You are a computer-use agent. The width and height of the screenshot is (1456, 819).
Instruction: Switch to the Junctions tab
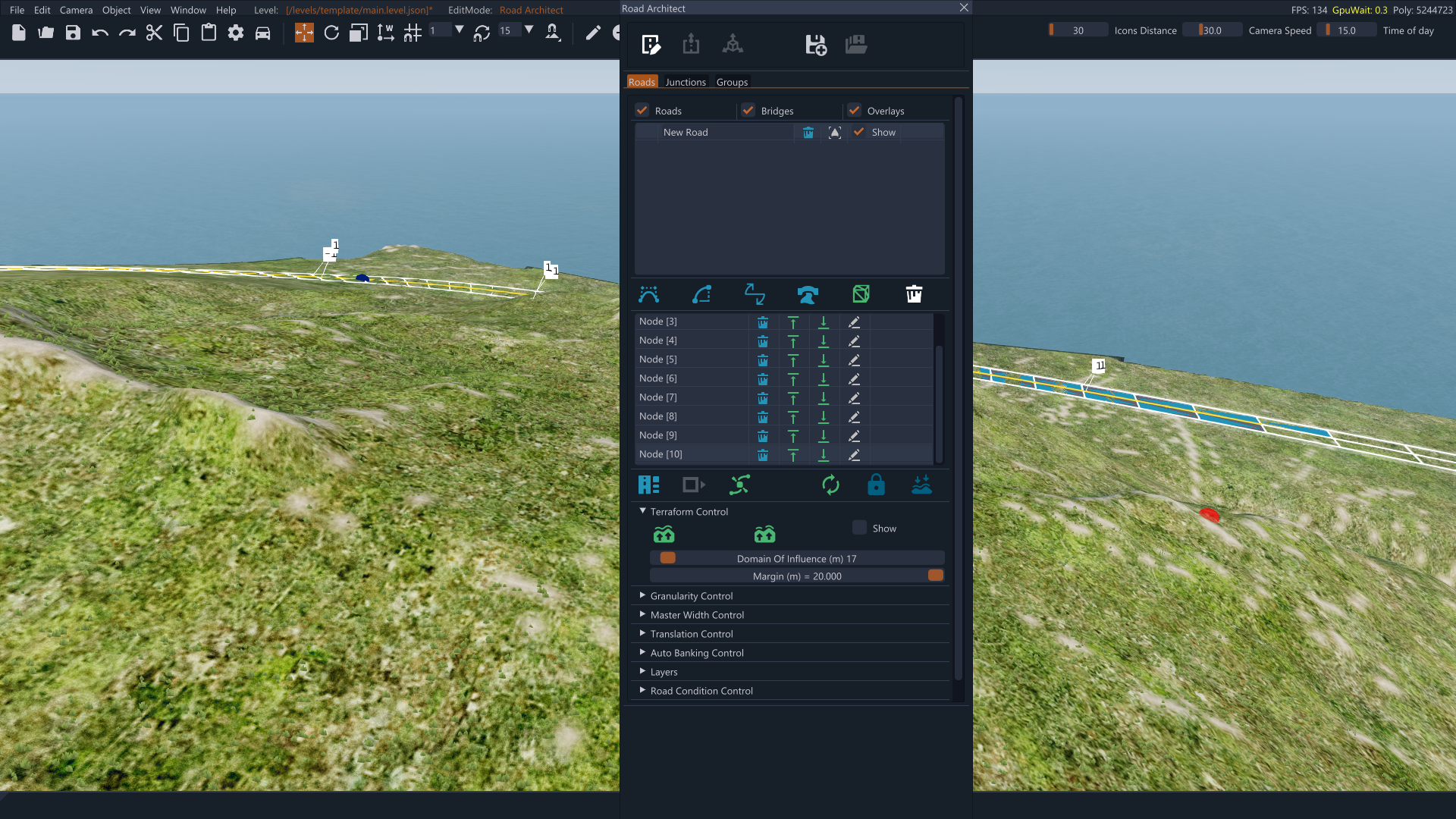coord(686,82)
